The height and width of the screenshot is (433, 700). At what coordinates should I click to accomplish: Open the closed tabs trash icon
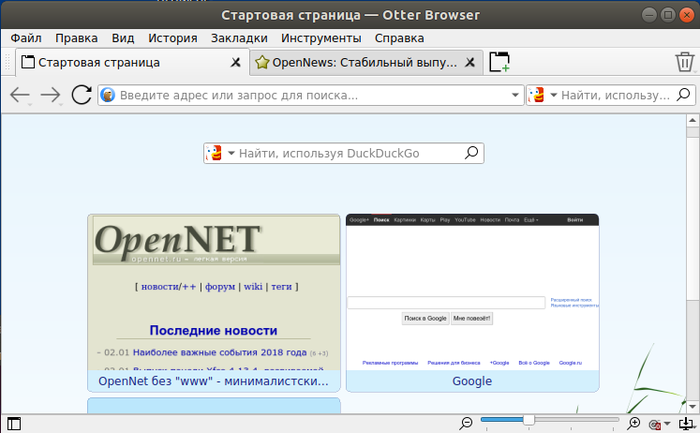point(684,62)
